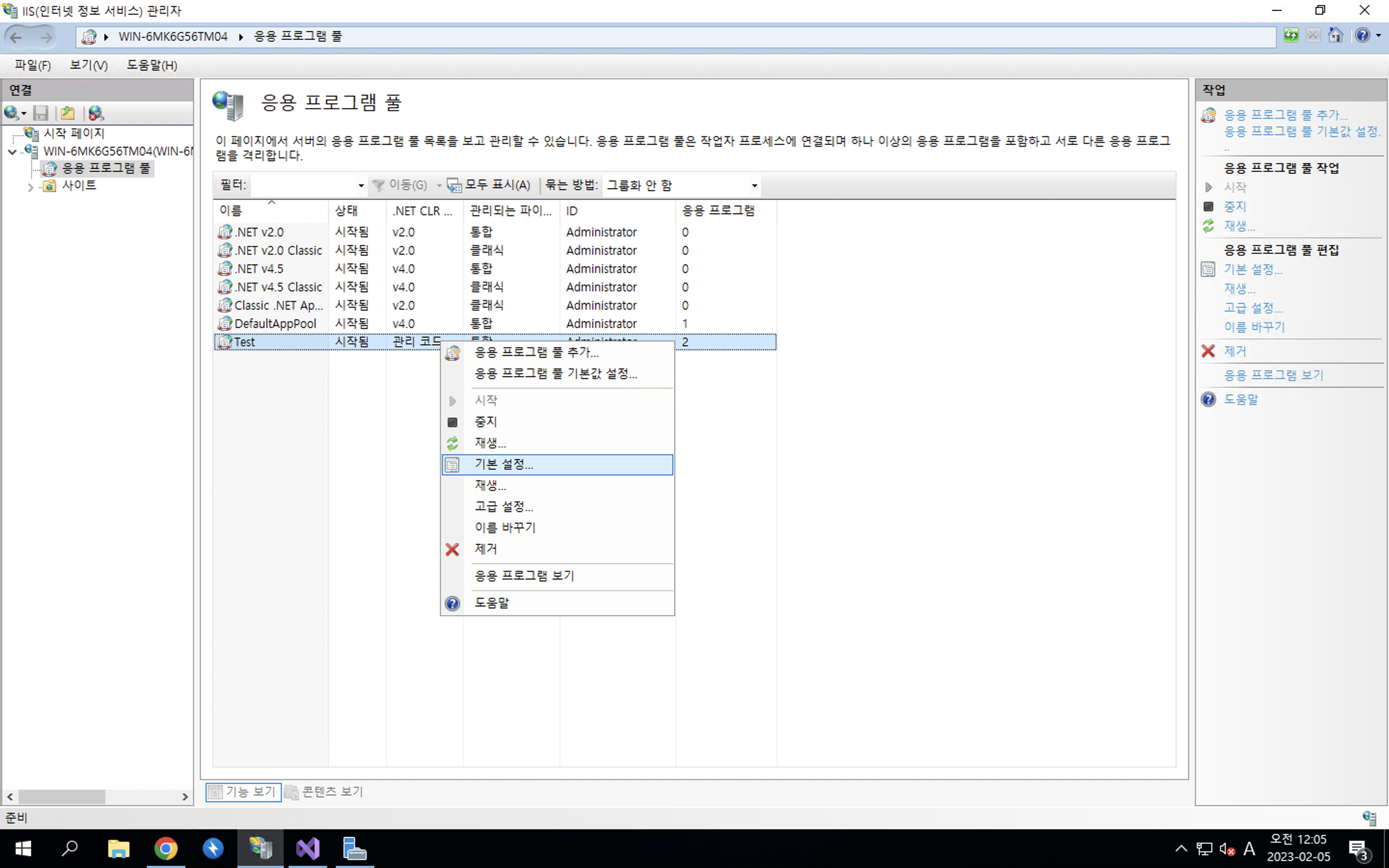Collapse the WIN-6MK6G56TM04 server node

(x=12, y=151)
